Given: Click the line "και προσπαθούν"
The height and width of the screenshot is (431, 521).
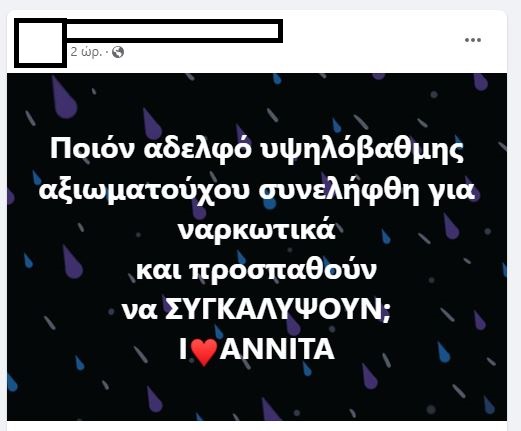Looking at the screenshot, I should (x=256, y=270).
